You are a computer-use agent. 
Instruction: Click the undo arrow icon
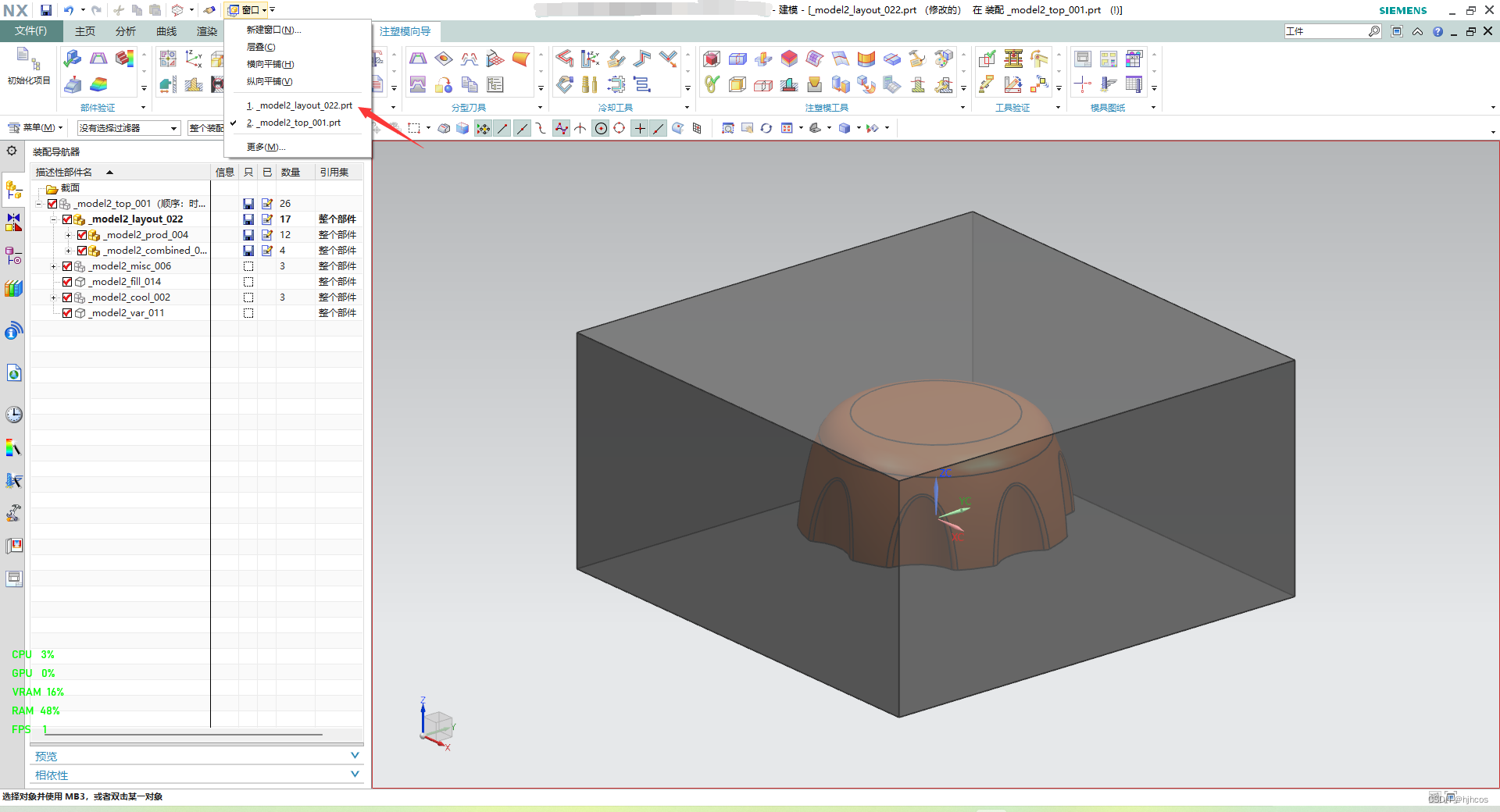tap(69, 10)
